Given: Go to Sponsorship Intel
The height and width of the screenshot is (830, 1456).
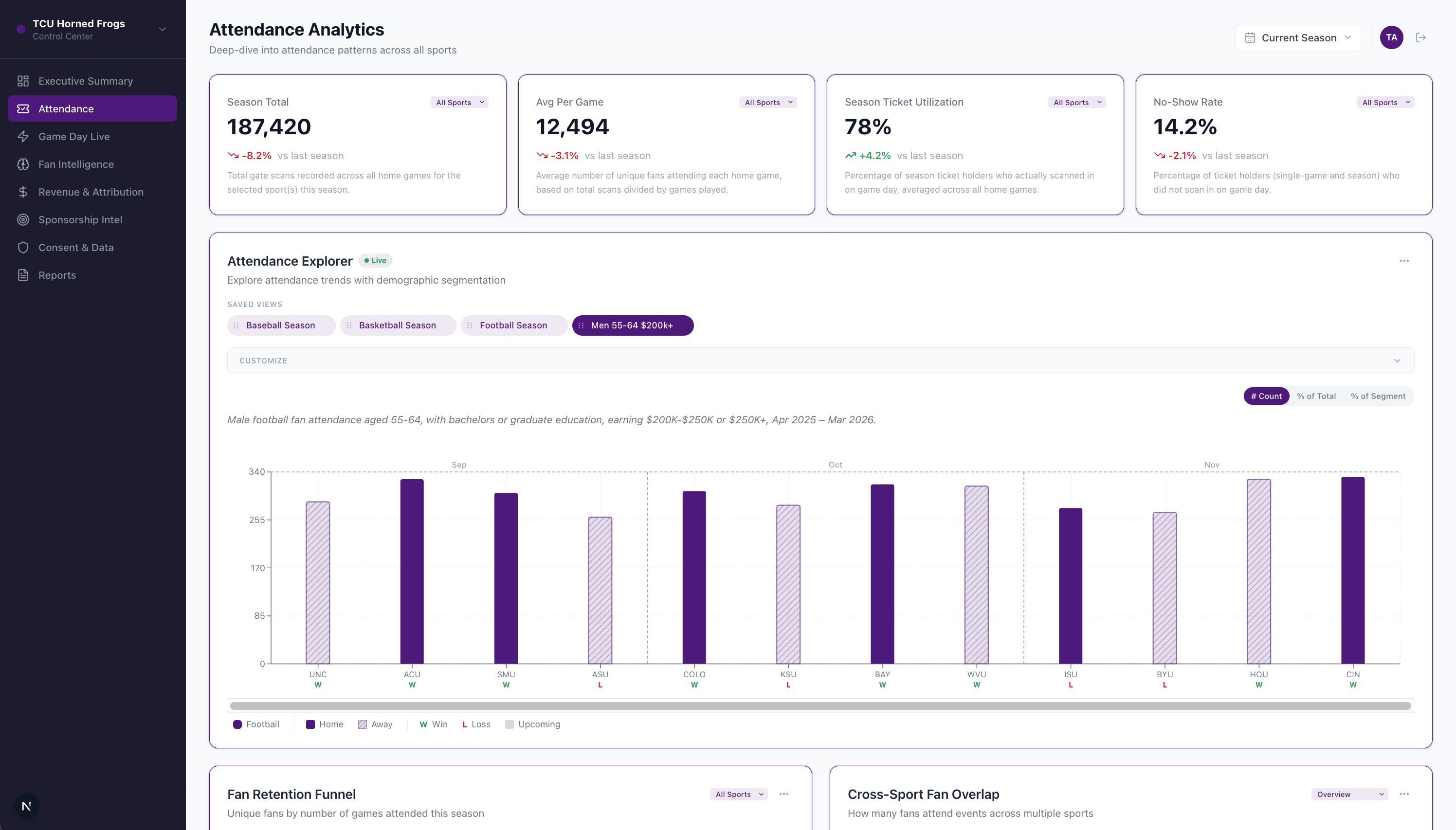Looking at the screenshot, I should pyautogui.click(x=92, y=220).
